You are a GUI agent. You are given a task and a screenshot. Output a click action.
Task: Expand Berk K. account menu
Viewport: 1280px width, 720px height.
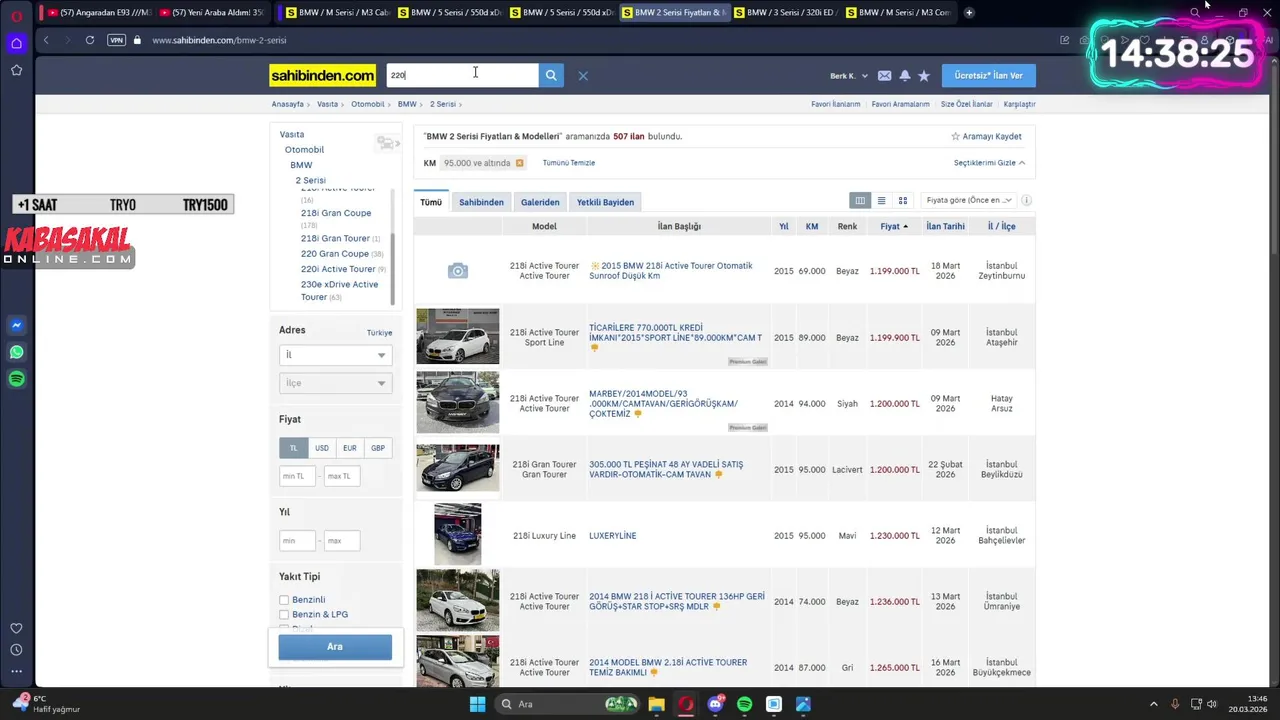849,76
